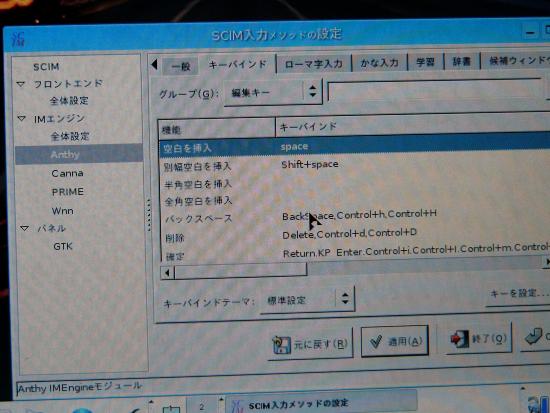Open the 辞書 tab

pos(461,62)
